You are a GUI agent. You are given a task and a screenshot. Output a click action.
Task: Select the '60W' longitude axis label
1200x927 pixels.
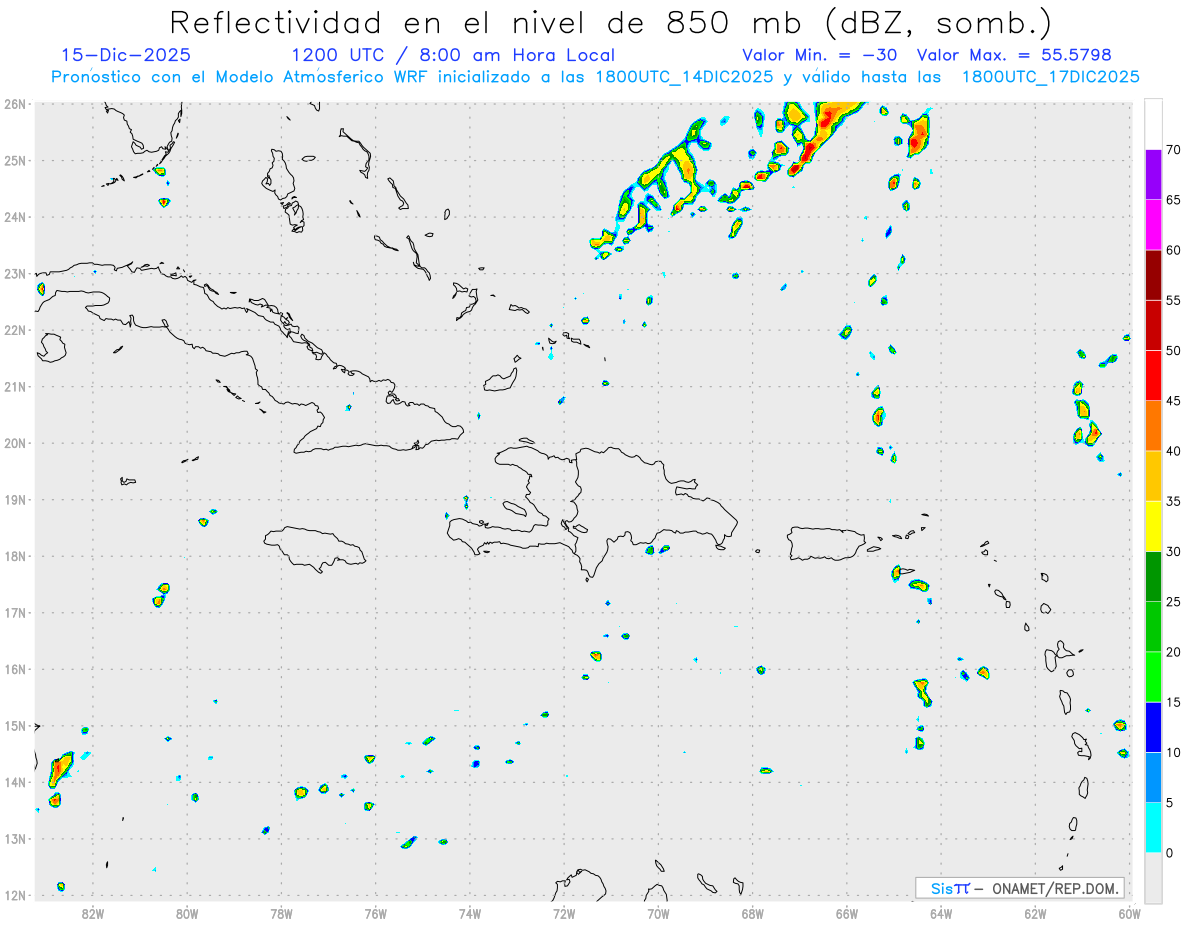point(1130,913)
